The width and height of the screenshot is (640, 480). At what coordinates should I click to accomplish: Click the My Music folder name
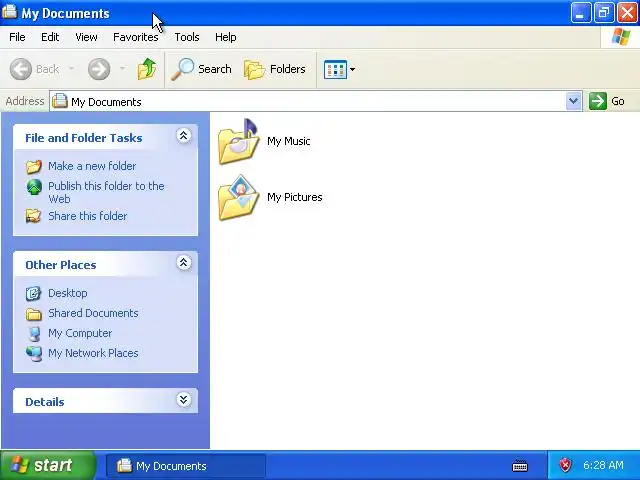tap(289, 141)
